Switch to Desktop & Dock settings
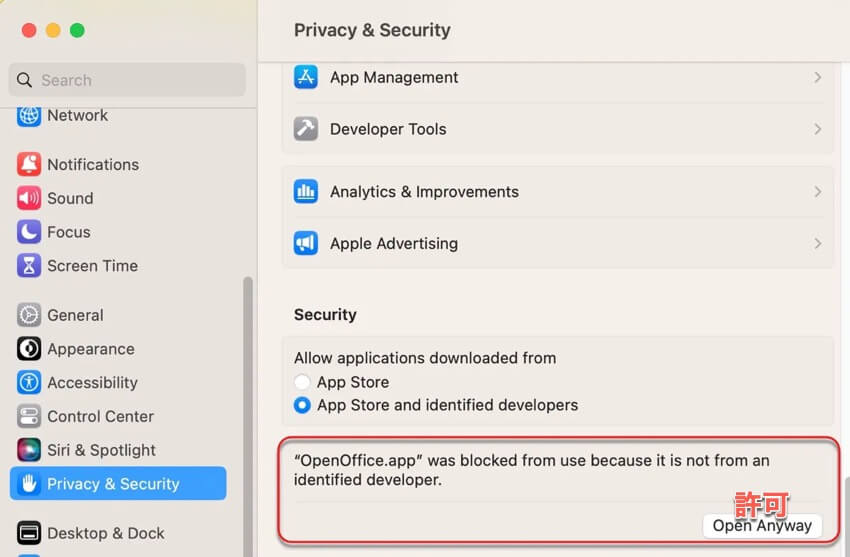This screenshot has height=557, width=850. pyautogui.click(x=105, y=533)
